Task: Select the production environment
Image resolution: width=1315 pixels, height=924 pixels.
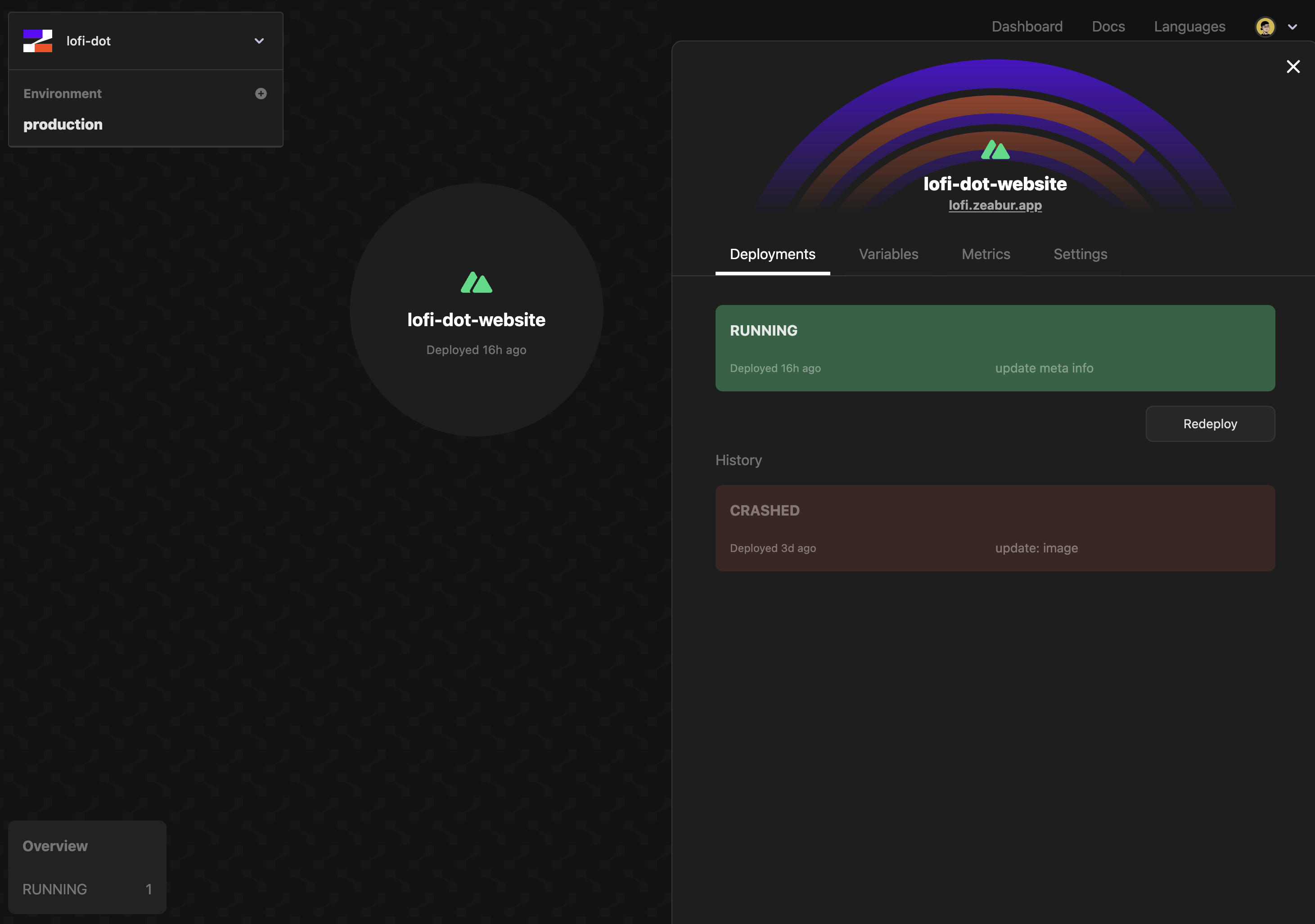Action: [63, 124]
